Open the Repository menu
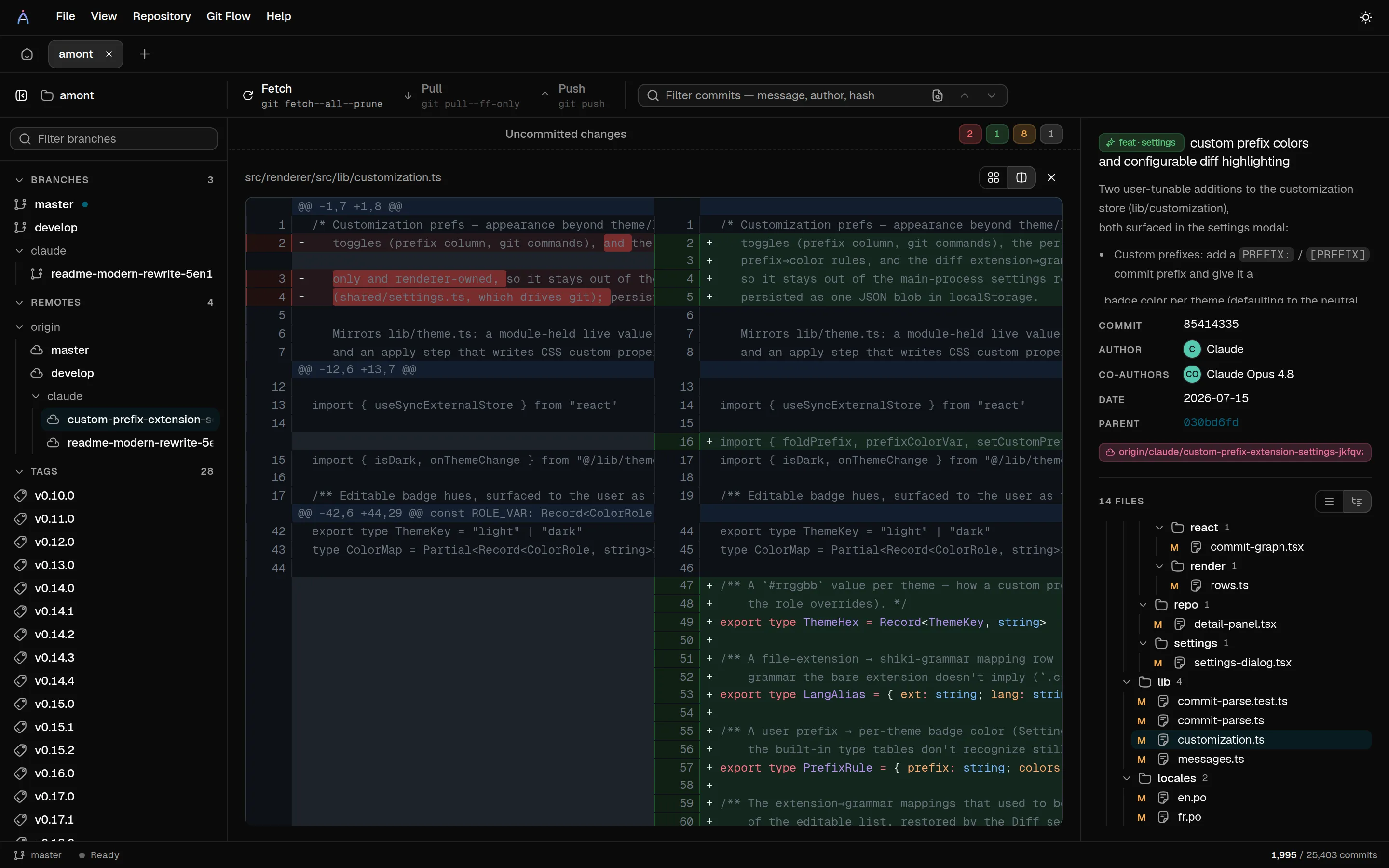1389x868 pixels. coord(162,17)
